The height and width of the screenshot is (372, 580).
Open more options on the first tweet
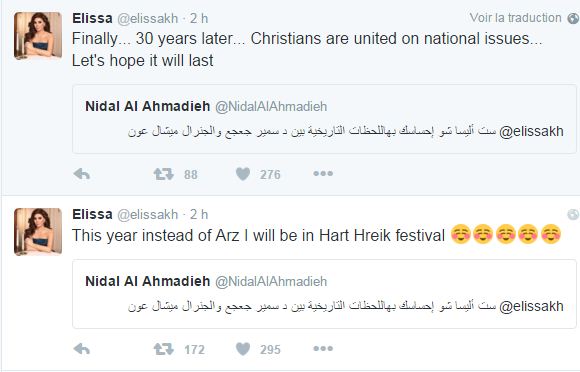323,173
